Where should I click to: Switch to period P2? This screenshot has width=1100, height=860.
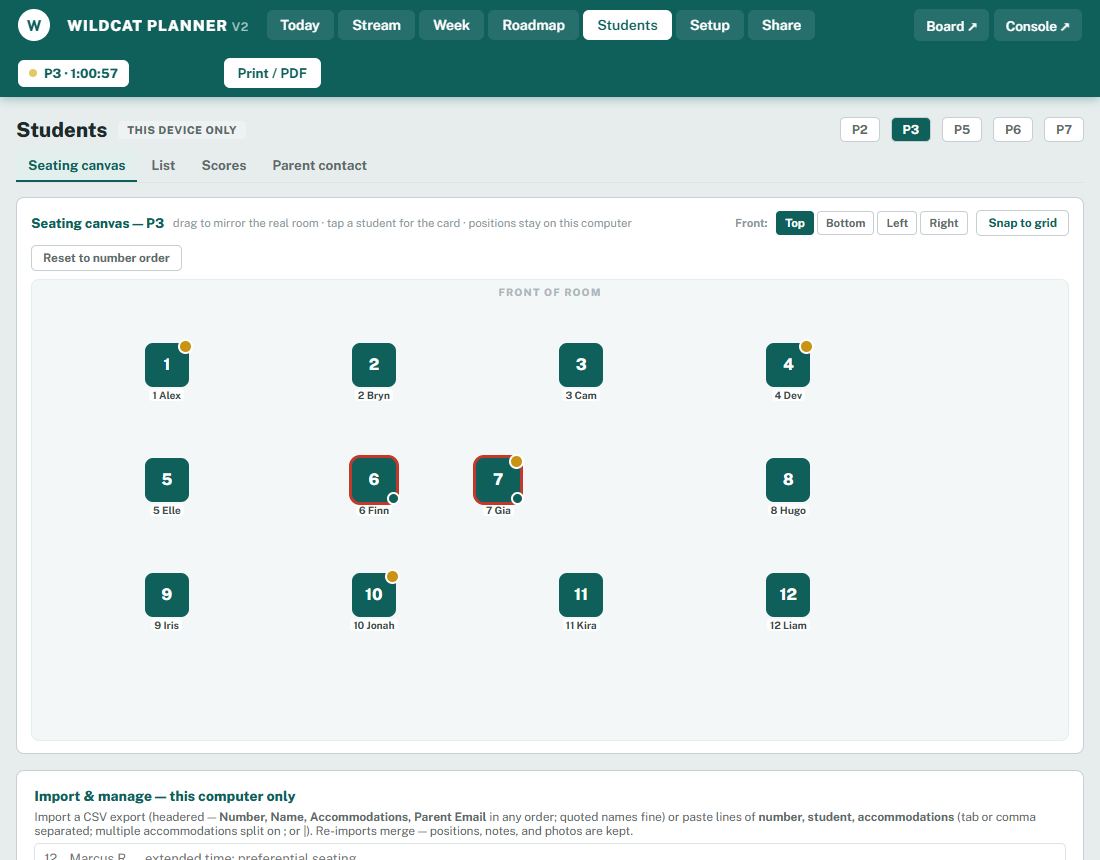[x=860, y=130]
